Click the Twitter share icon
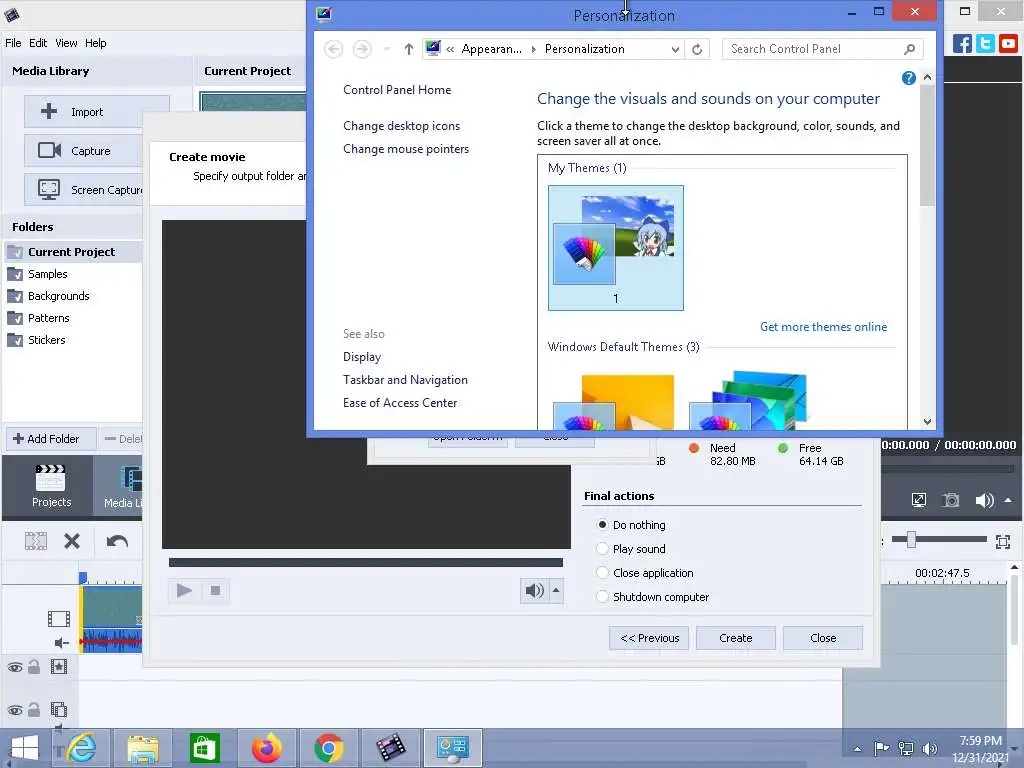 985,44
